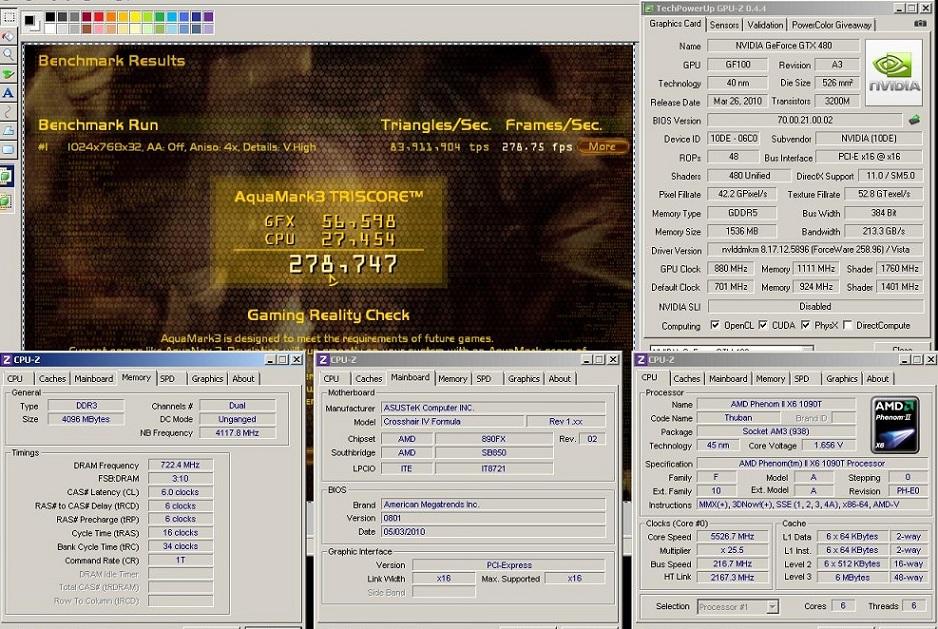Click the Multiplier value x 25.5
The image size is (938, 629).
click(733, 550)
